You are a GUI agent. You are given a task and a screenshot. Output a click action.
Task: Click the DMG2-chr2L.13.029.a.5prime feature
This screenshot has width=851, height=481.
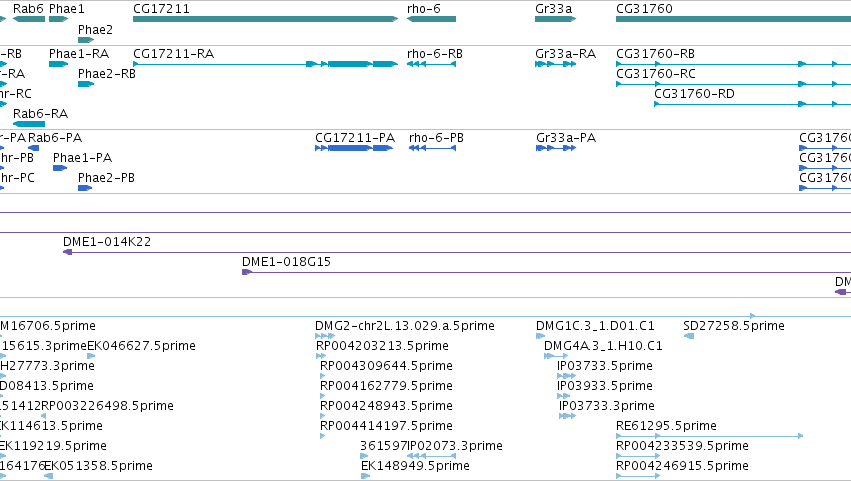coord(325,336)
